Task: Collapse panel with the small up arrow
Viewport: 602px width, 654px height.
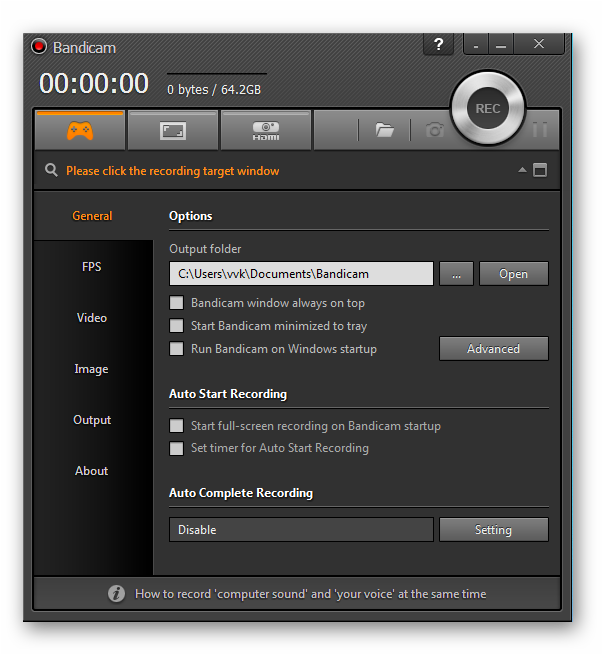Action: (522, 170)
